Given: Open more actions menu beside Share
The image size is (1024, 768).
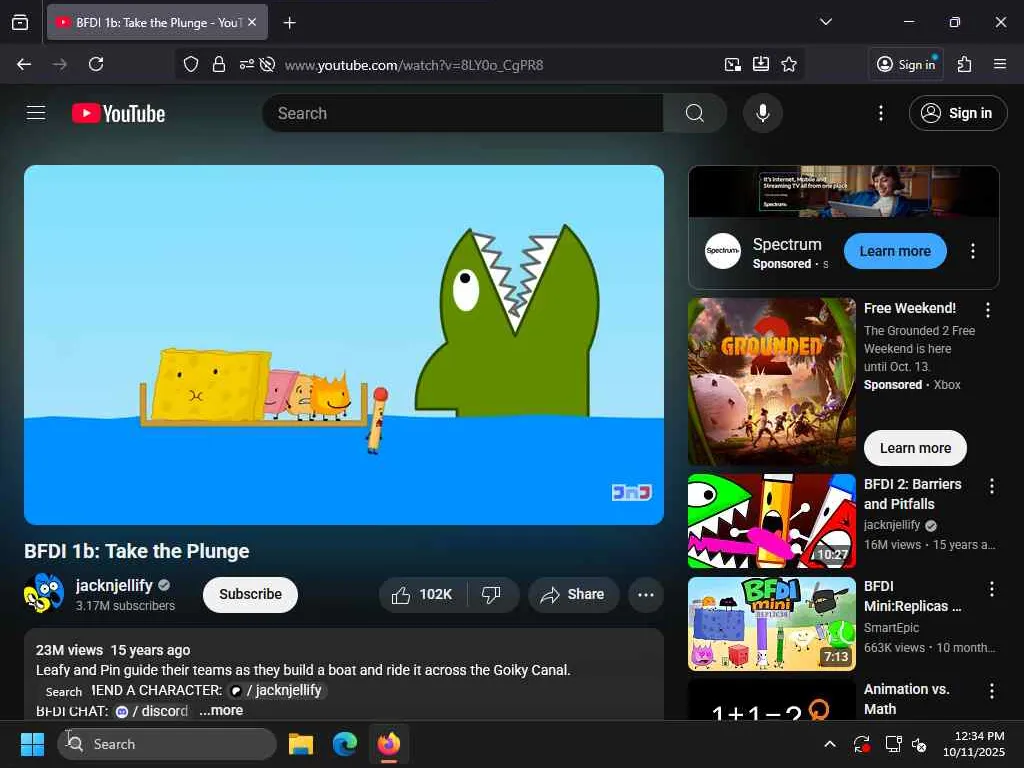Looking at the screenshot, I should pos(645,594).
